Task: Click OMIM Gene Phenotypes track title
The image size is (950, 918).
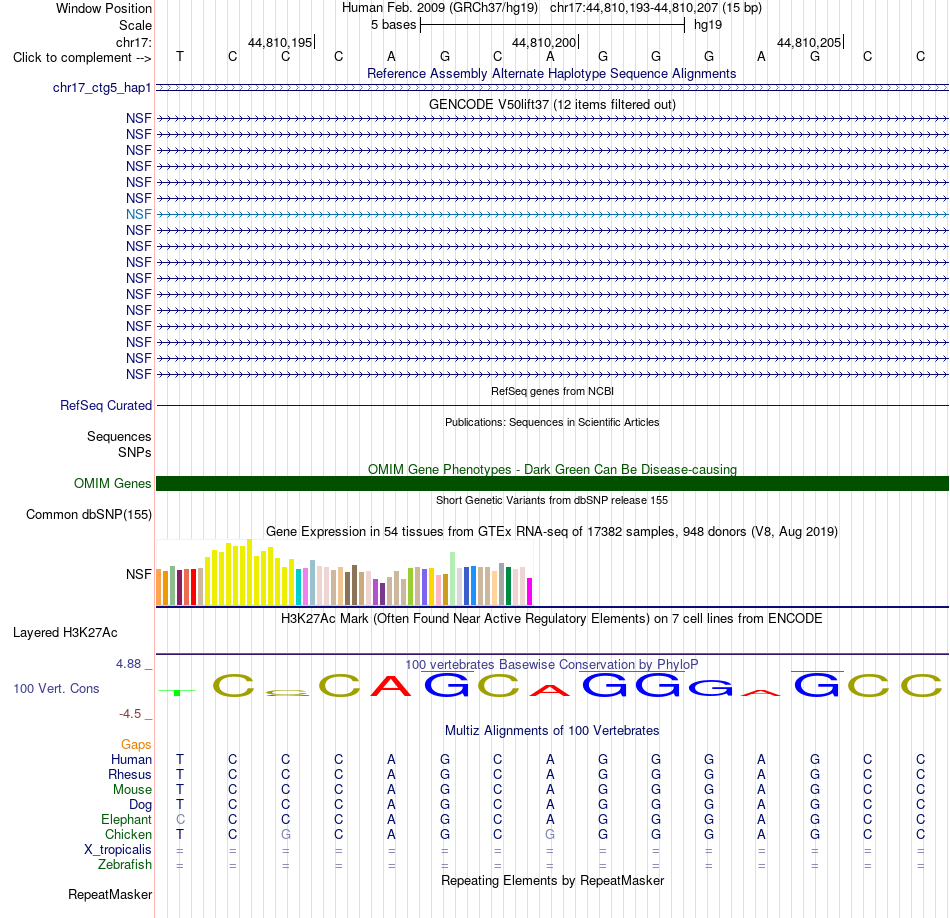Action: 552,470
